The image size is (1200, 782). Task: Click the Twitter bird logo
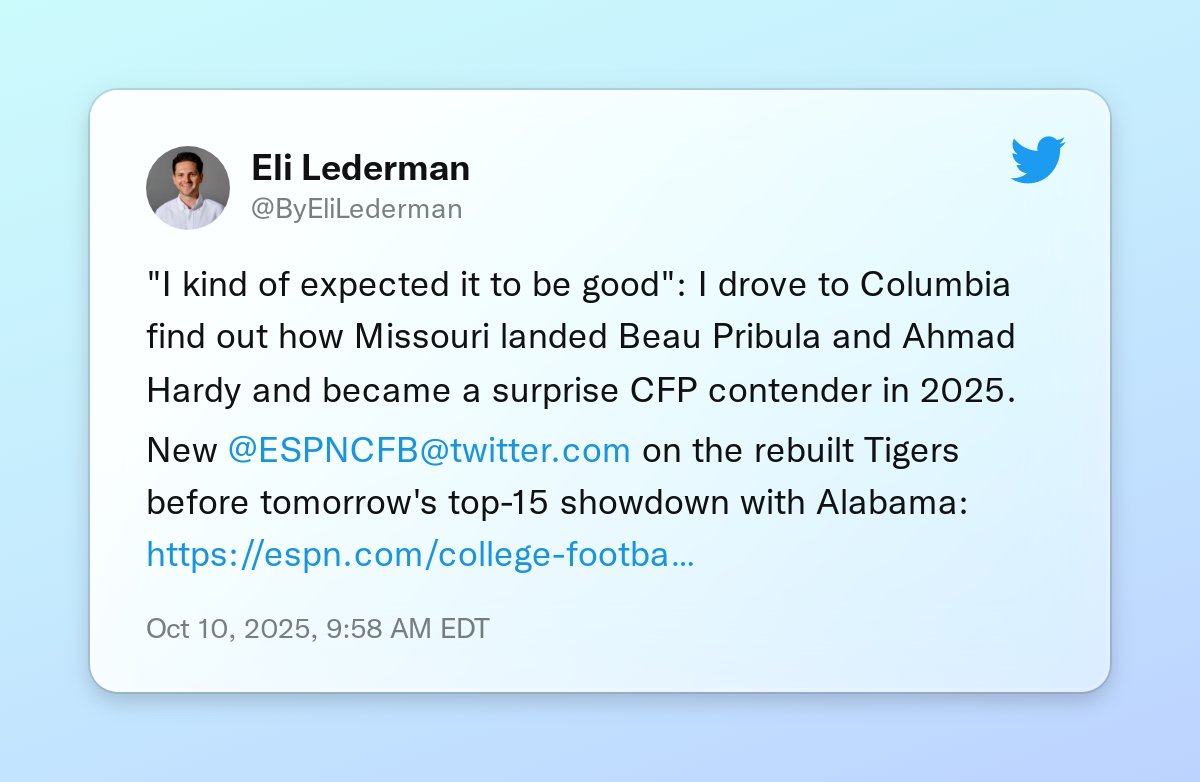[x=1037, y=160]
